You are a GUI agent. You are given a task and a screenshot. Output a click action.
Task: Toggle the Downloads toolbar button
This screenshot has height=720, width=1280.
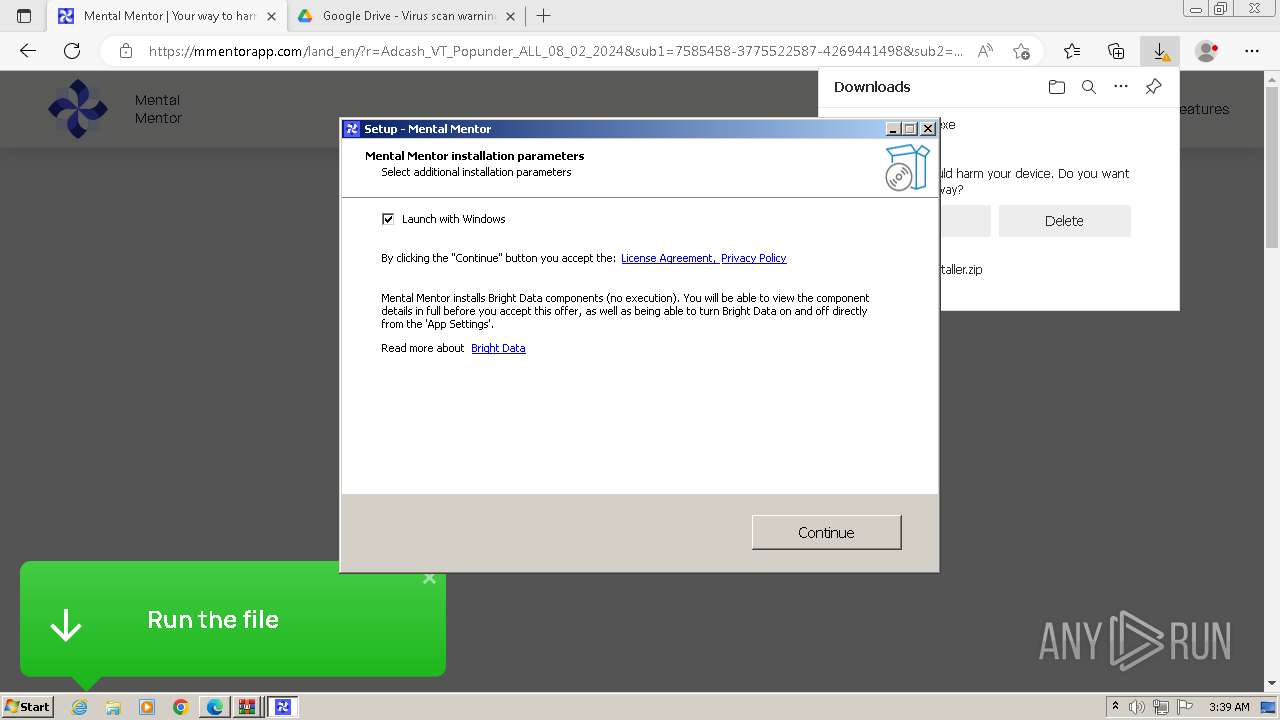(x=1160, y=51)
